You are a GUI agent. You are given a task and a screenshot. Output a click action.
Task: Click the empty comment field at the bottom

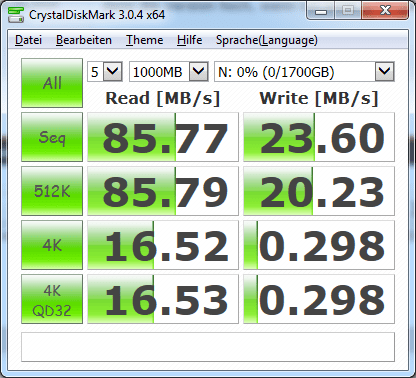pyautogui.click(x=208, y=347)
